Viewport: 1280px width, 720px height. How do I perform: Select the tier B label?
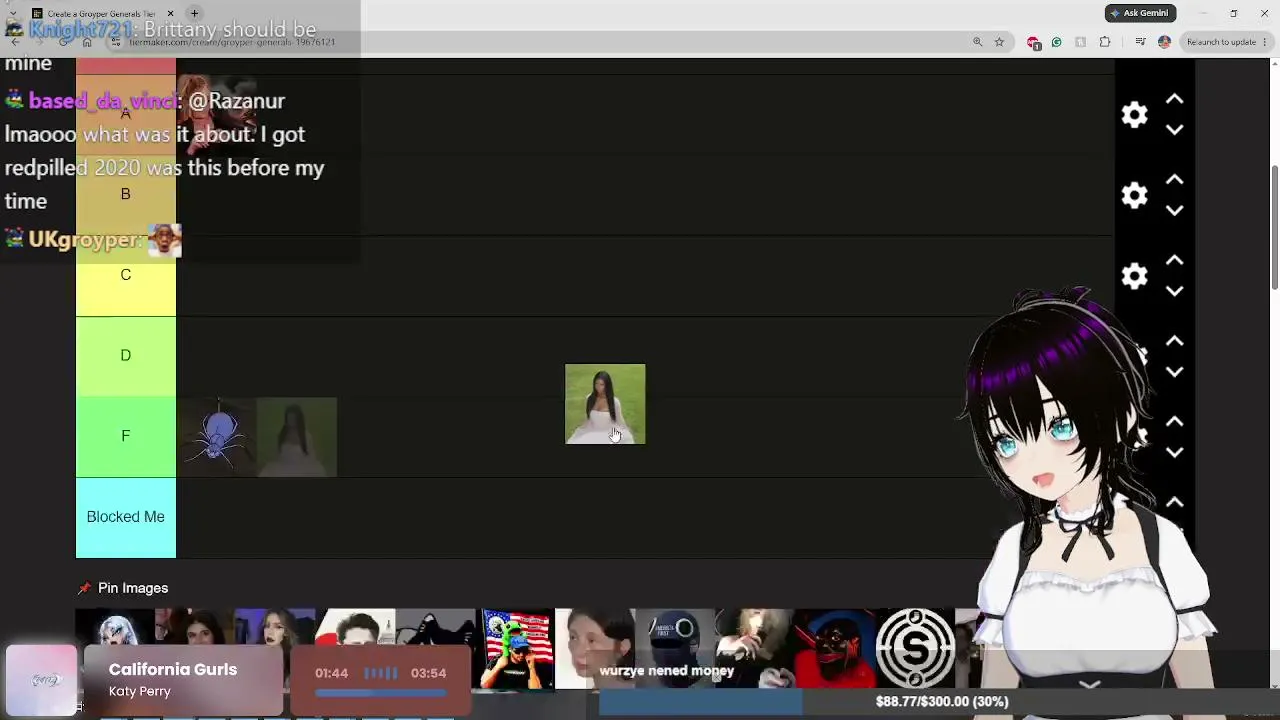click(126, 195)
